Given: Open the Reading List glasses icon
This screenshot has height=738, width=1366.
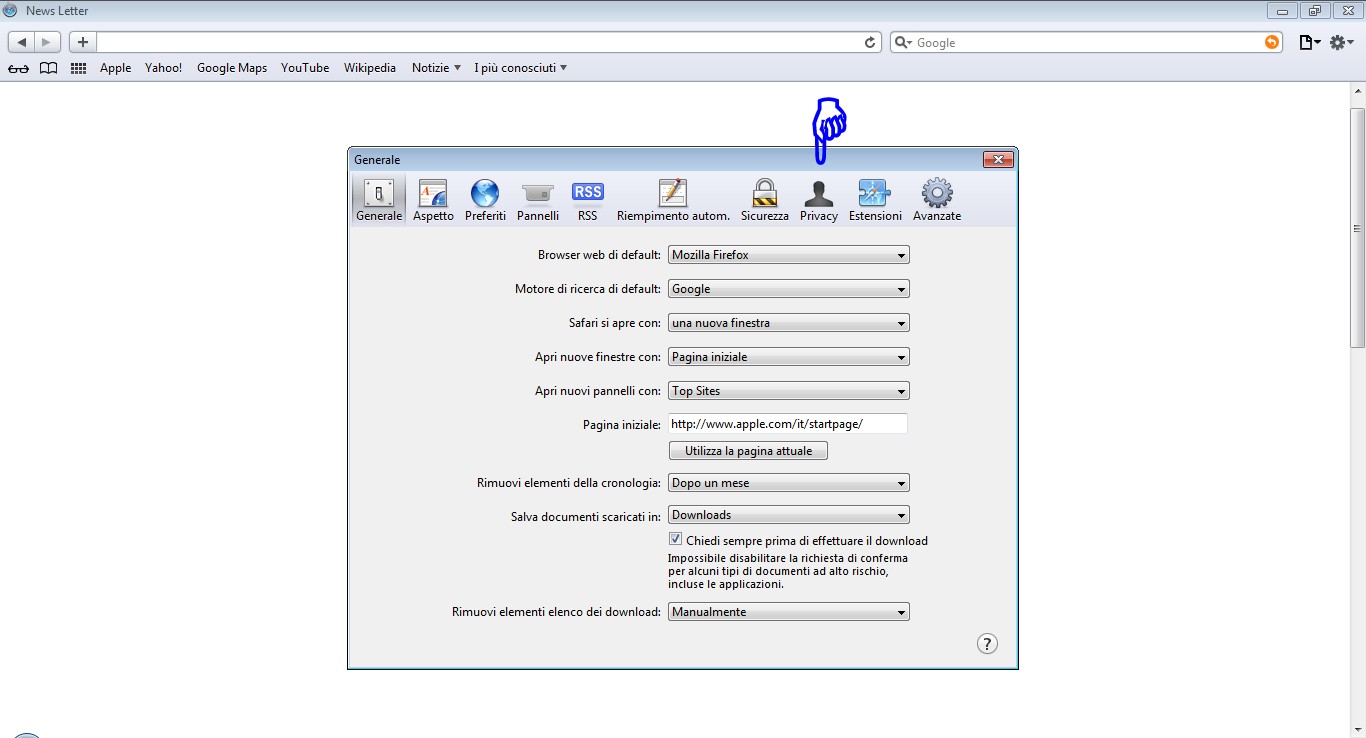Looking at the screenshot, I should (18, 68).
